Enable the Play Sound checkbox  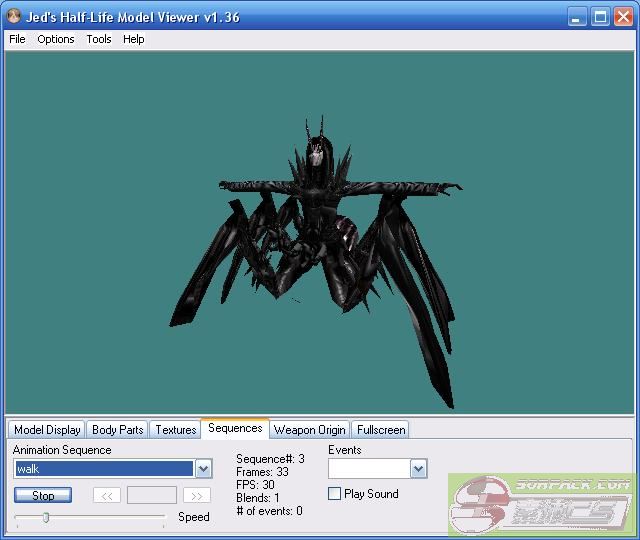[334, 493]
